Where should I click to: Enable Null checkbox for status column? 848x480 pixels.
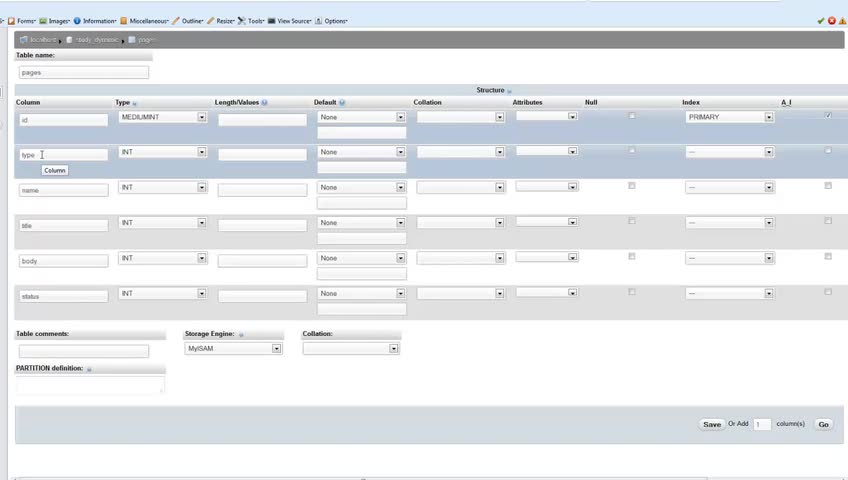[x=632, y=291]
